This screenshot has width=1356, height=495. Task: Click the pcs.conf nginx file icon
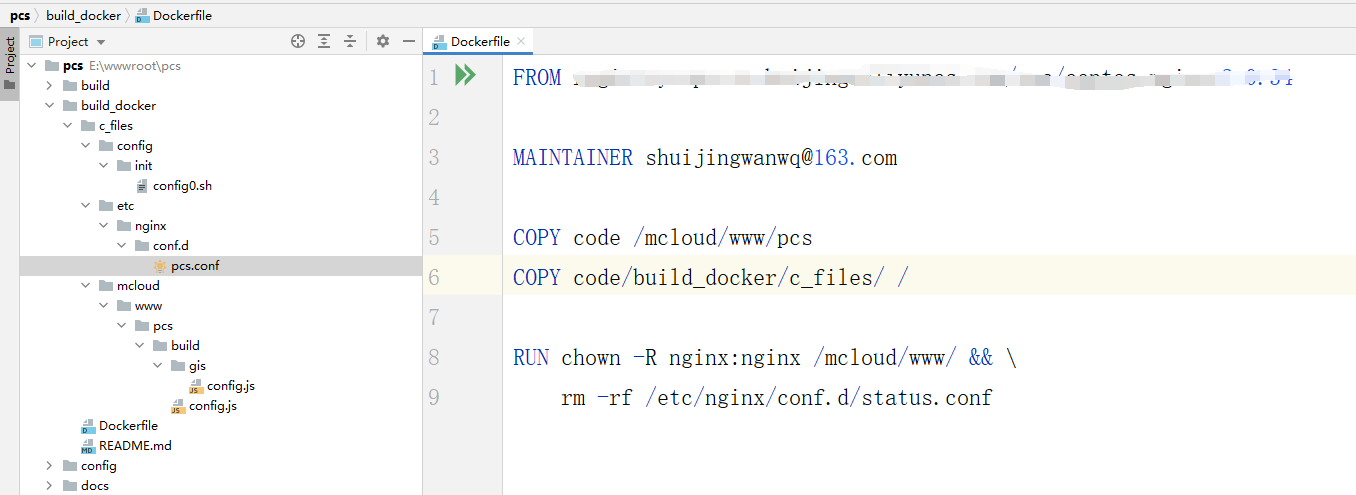pos(160,266)
